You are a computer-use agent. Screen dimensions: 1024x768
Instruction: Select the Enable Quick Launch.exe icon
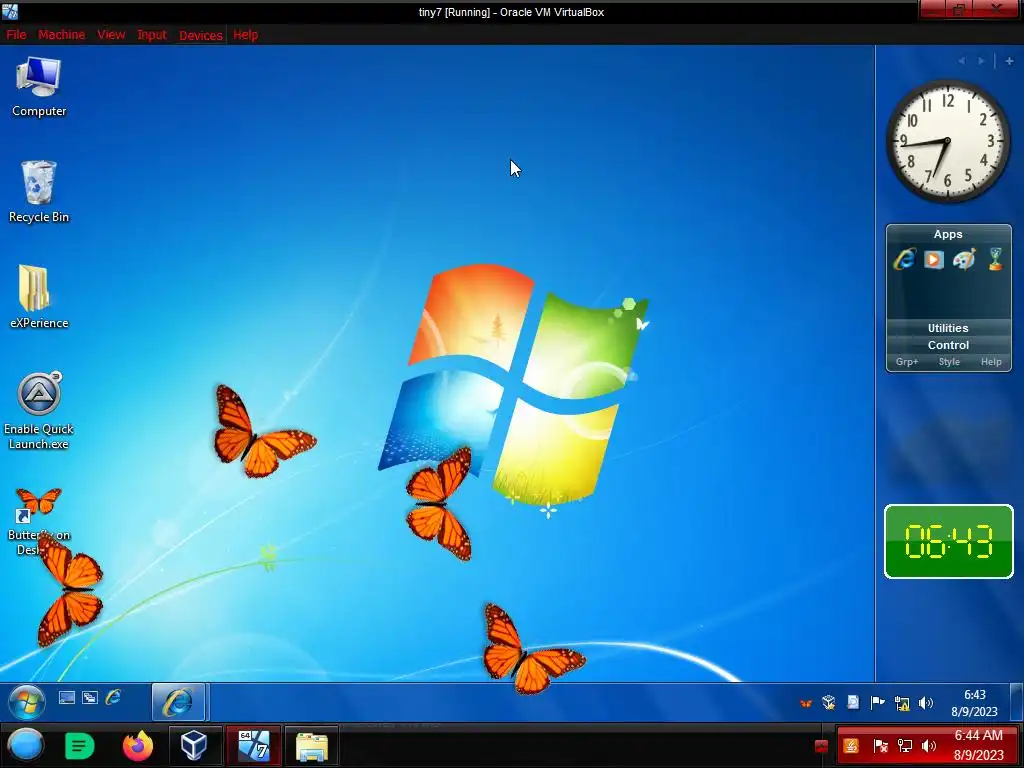[x=39, y=411]
